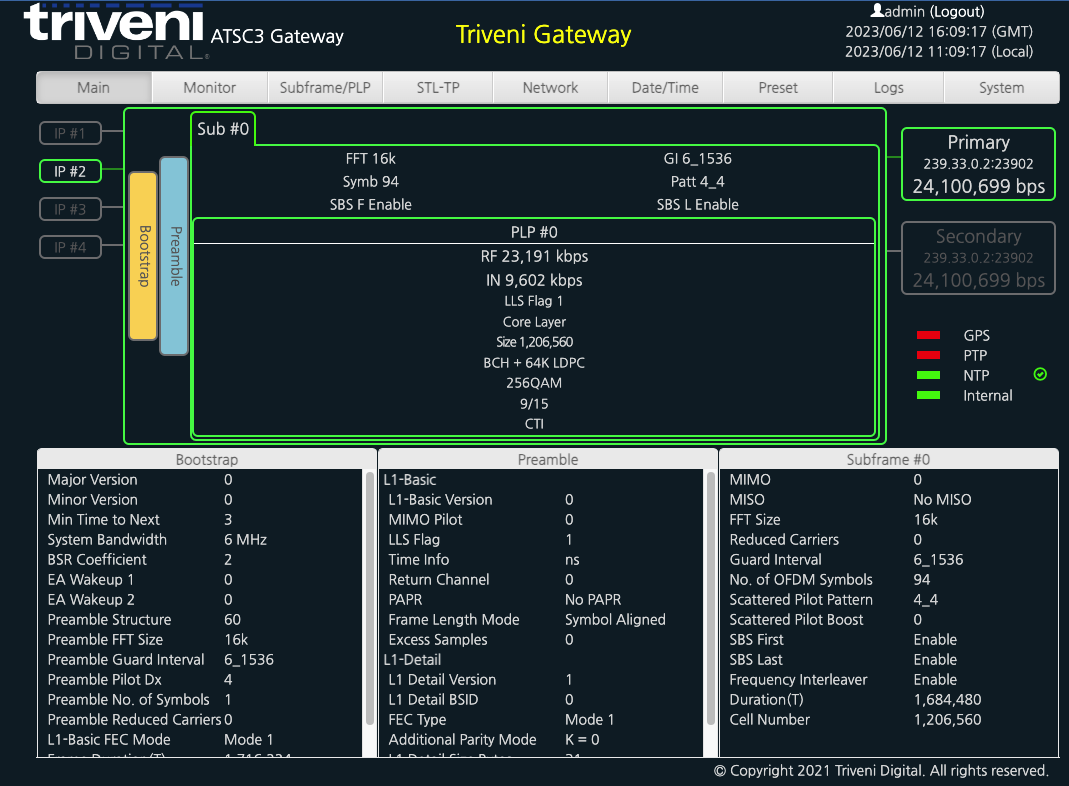This screenshot has width=1069, height=786.
Task: Click the Frame Length Mode row
Action: click(543, 620)
